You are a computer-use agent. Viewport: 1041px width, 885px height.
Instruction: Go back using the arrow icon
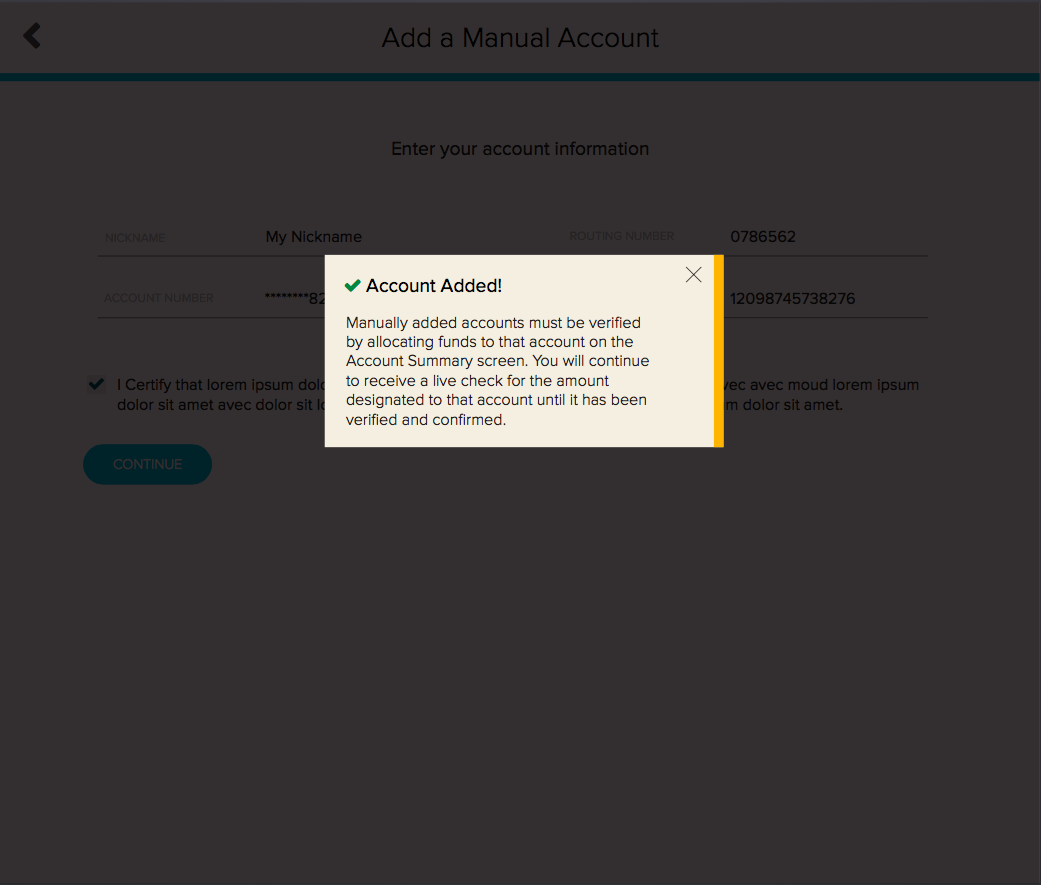(32, 36)
